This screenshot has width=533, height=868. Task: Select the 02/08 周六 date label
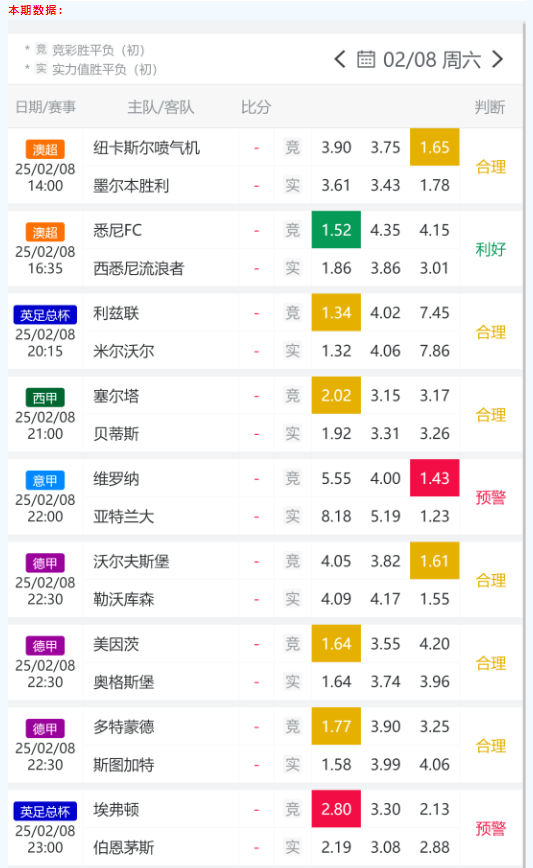(432, 60)
